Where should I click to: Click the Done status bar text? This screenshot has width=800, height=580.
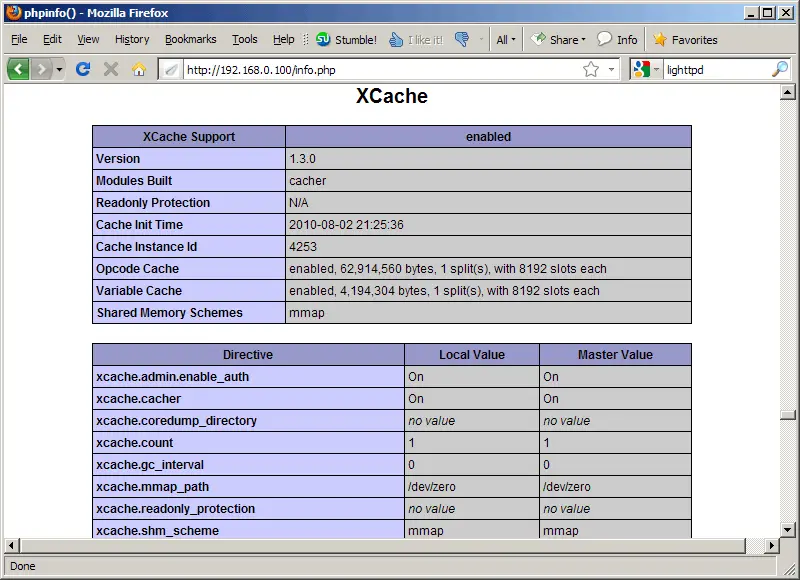(22, 566)
